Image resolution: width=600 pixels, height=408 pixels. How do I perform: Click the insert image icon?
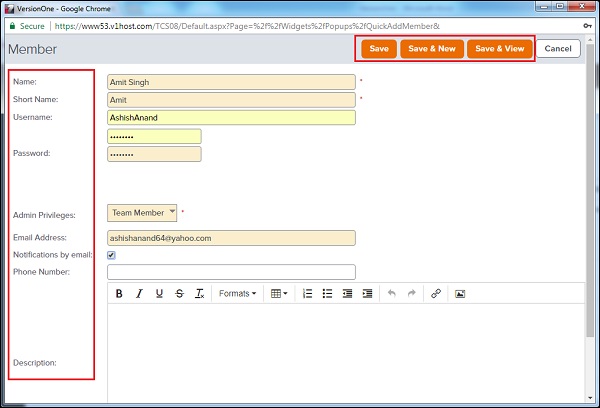pos(460,294)
